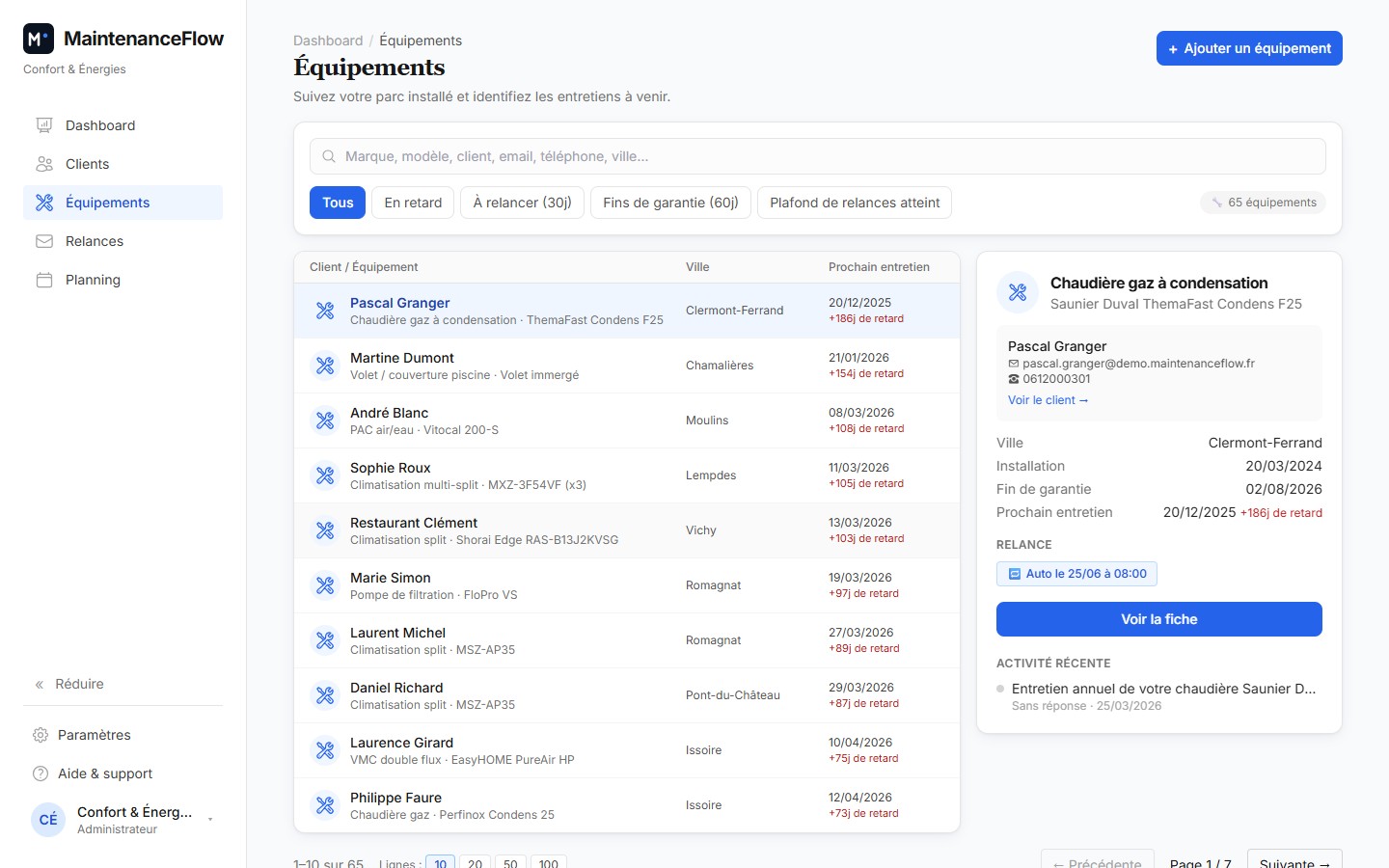This screenshot has height=868, width=1389.
Task: Select Sophie Roux client name
Action: click(x=390, y=468)
